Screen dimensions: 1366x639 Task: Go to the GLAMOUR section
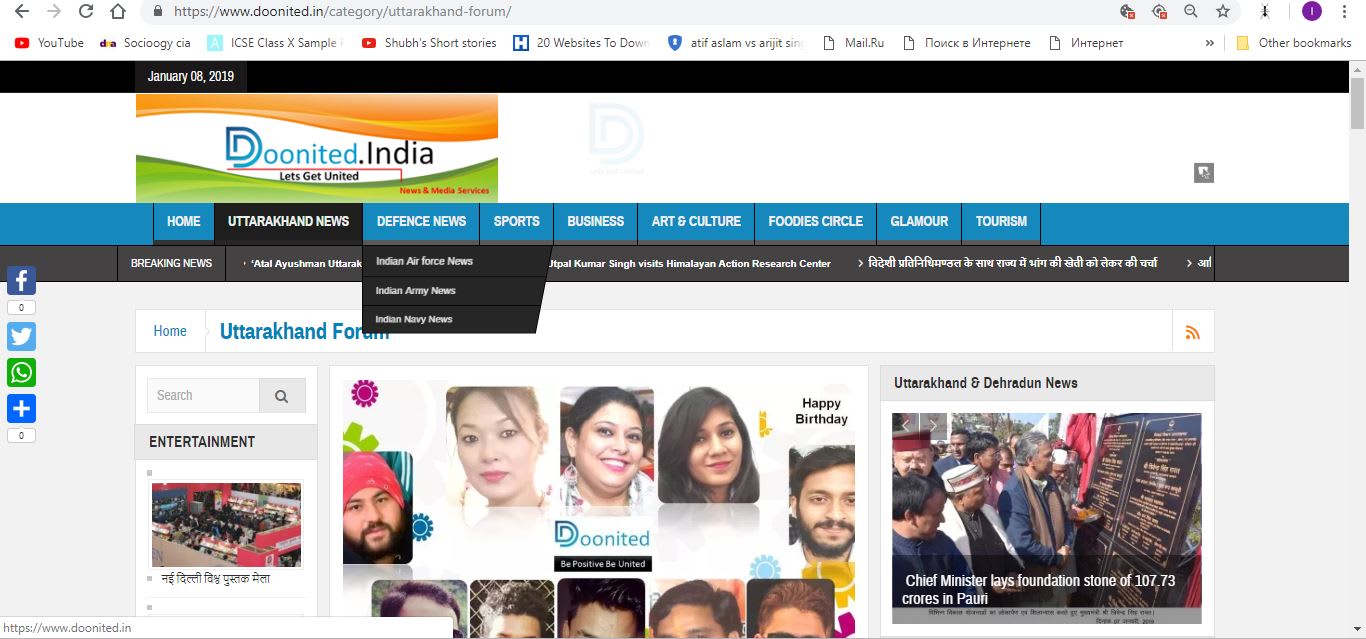pos(919,222)
